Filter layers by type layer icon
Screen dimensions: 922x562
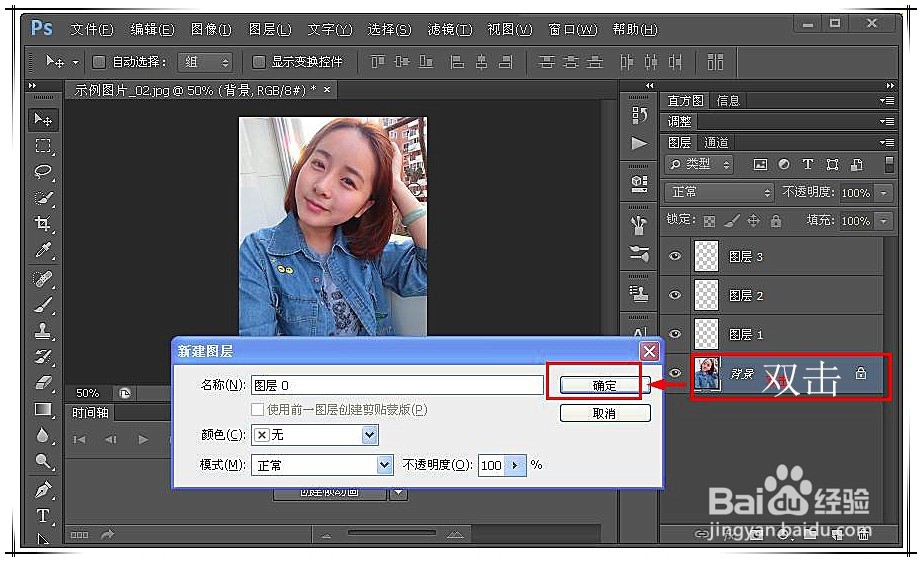(x=808, y=165)
